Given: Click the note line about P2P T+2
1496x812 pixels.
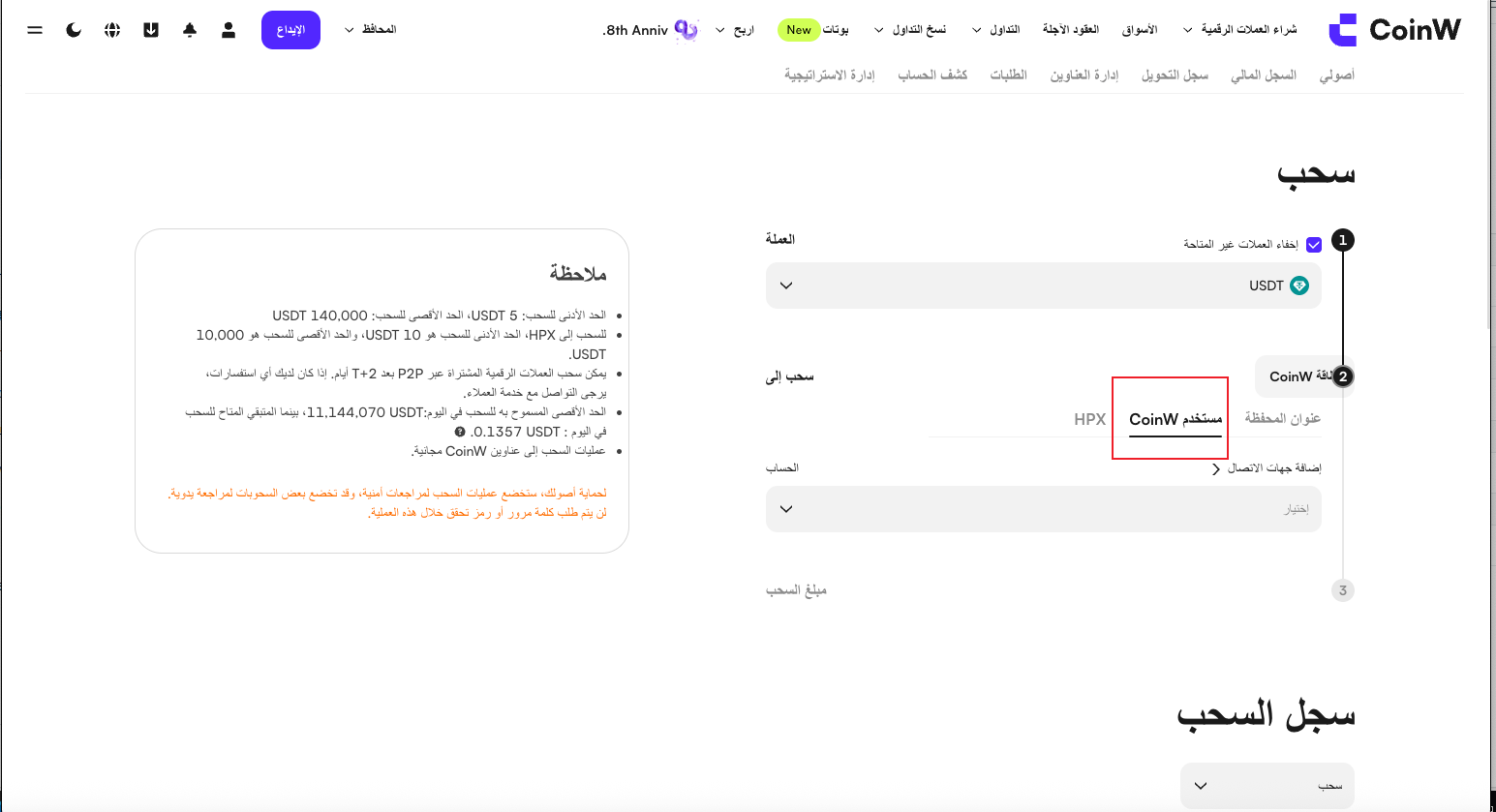Looking at the screenshot, I should pyautogui.click(x=407, y=382).
